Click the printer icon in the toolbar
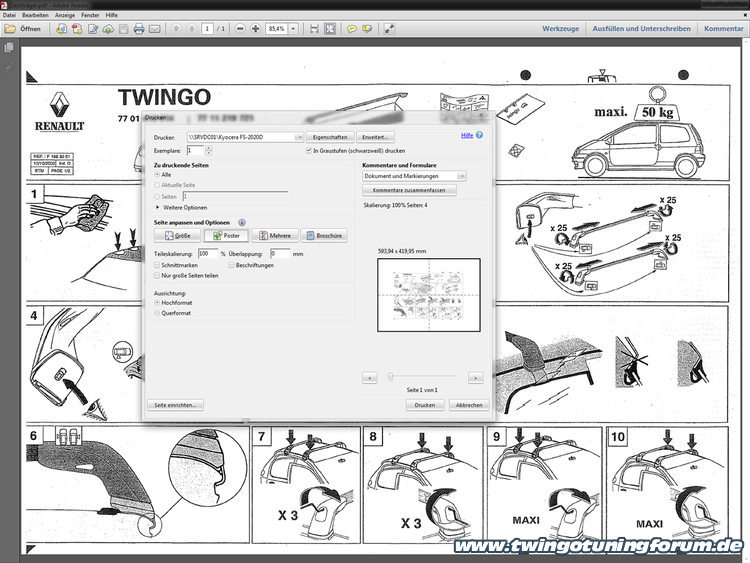Viewport: 750px width, 563px height. pos(139,29)
